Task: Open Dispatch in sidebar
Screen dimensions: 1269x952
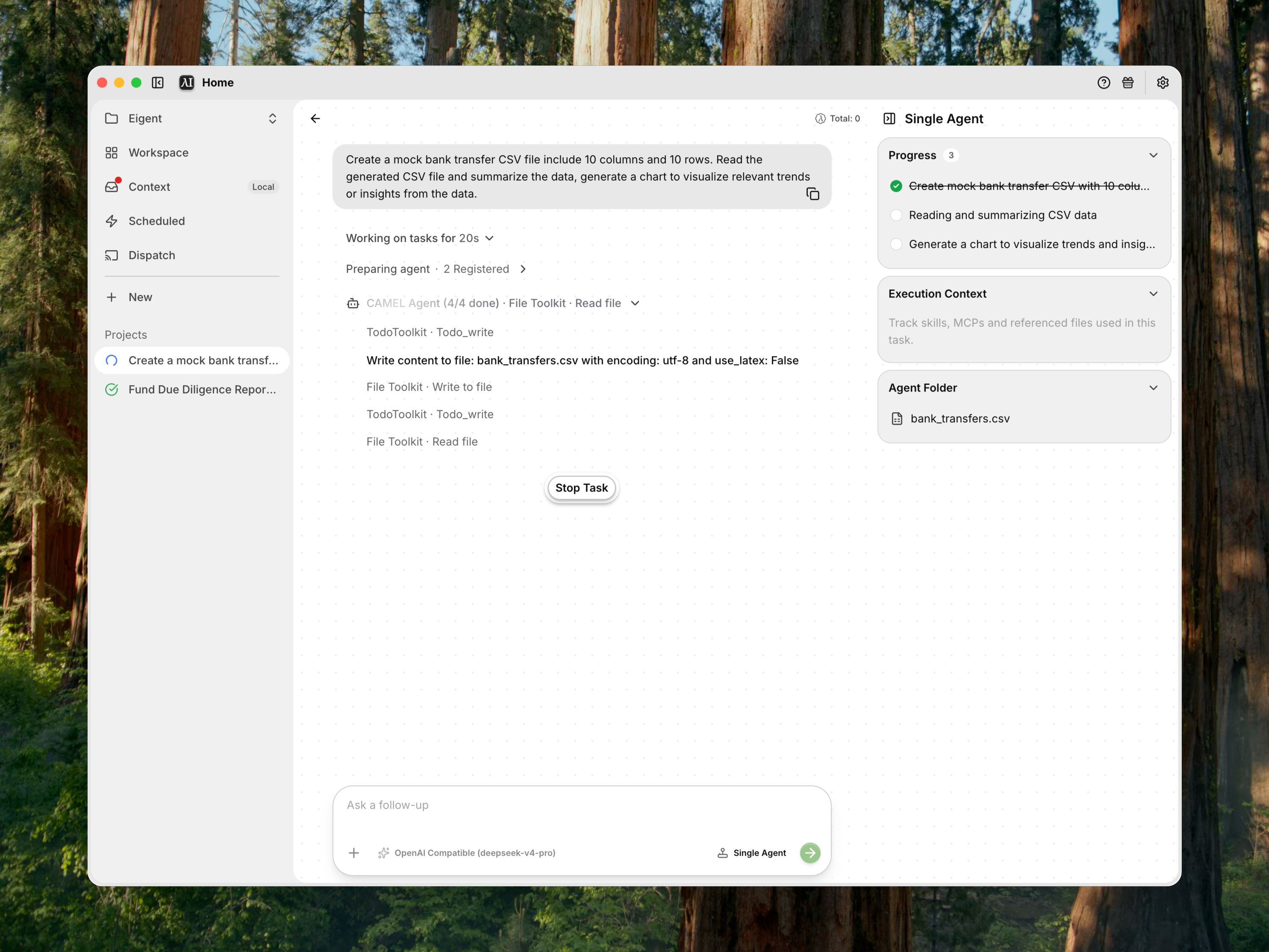Action: [191, 255]
